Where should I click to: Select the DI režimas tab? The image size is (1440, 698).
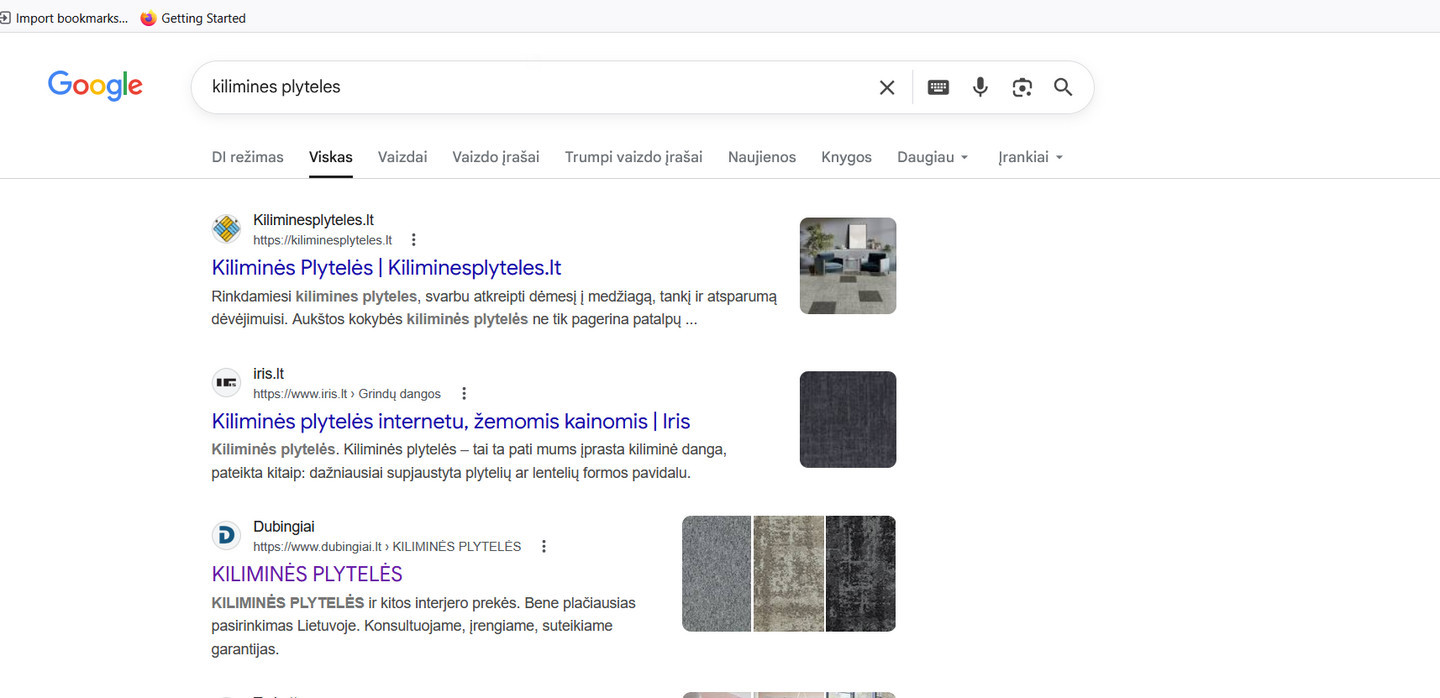point(247,157)
